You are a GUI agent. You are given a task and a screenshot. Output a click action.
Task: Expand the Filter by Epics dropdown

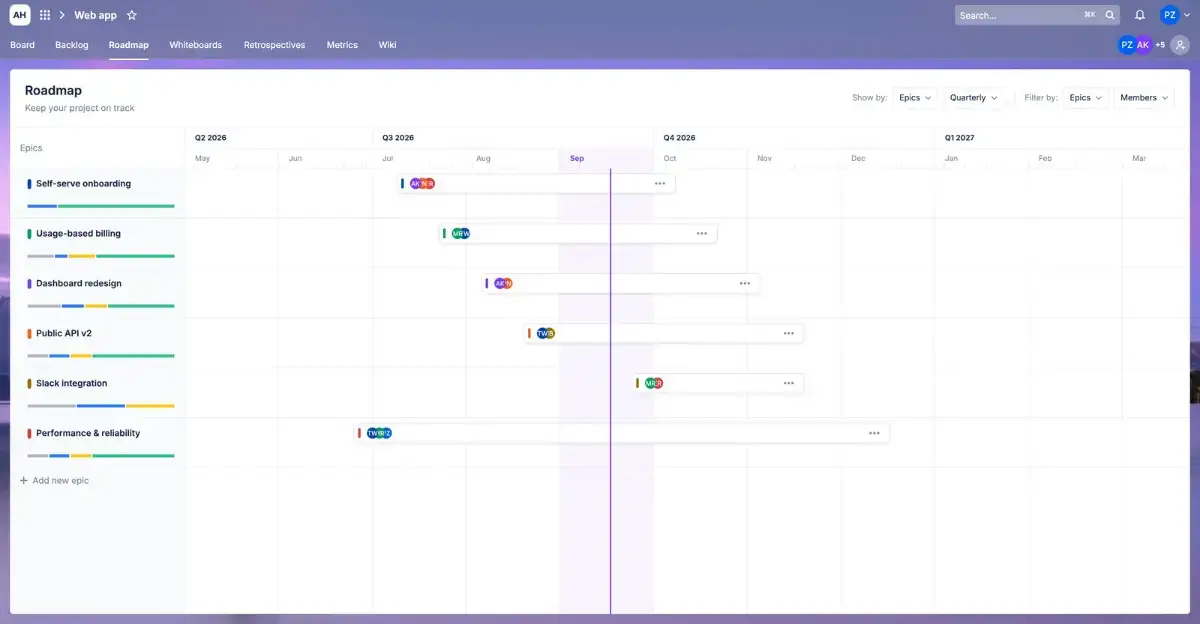(x=1085, y=98)
